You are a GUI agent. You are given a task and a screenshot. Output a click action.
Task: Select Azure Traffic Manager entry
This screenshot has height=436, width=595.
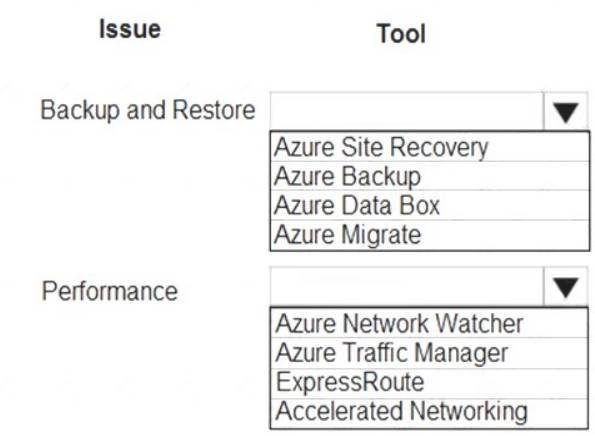tap(429, 353)
